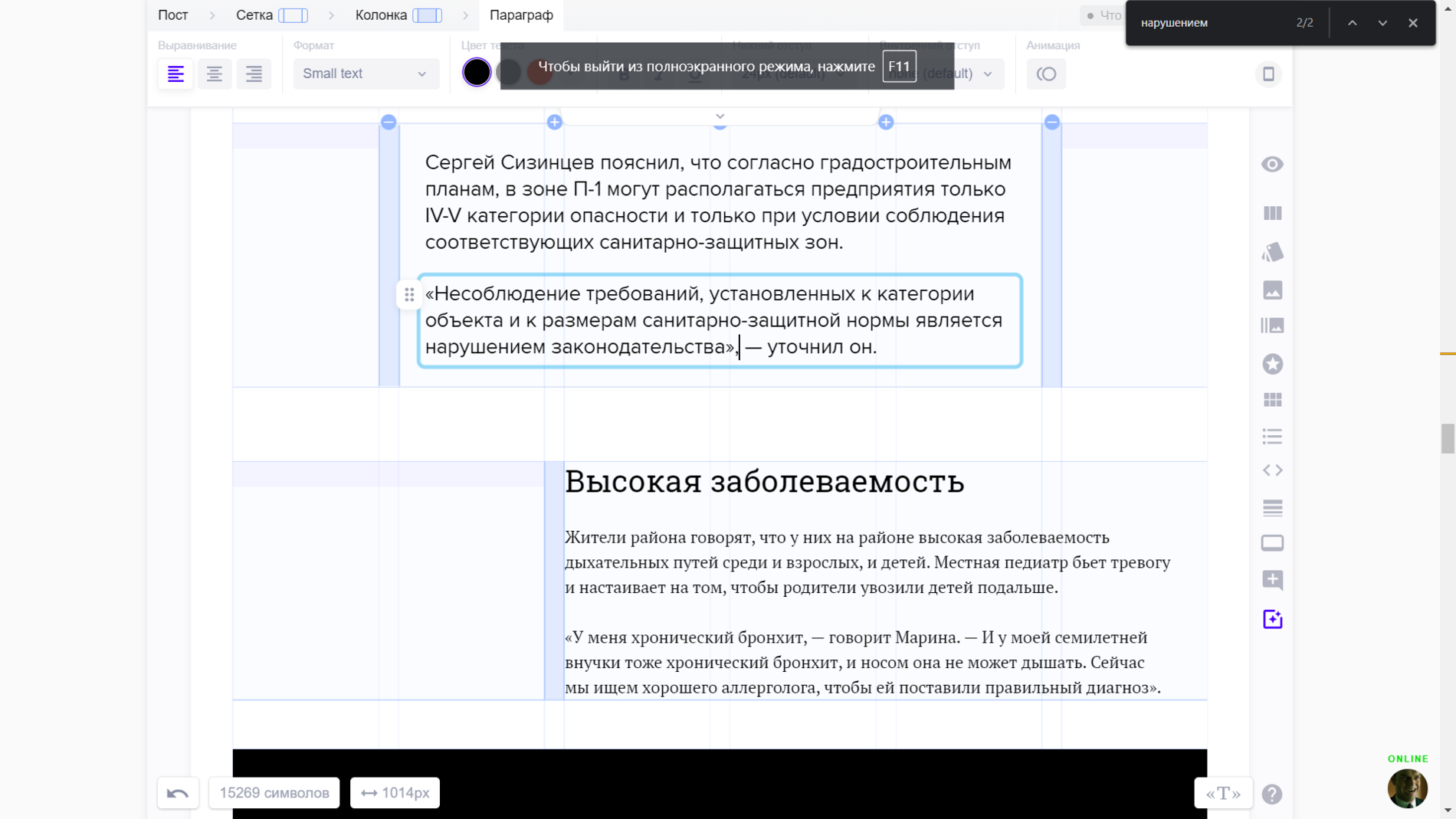Go to the Колонка breadcrumb

point(381,15)
